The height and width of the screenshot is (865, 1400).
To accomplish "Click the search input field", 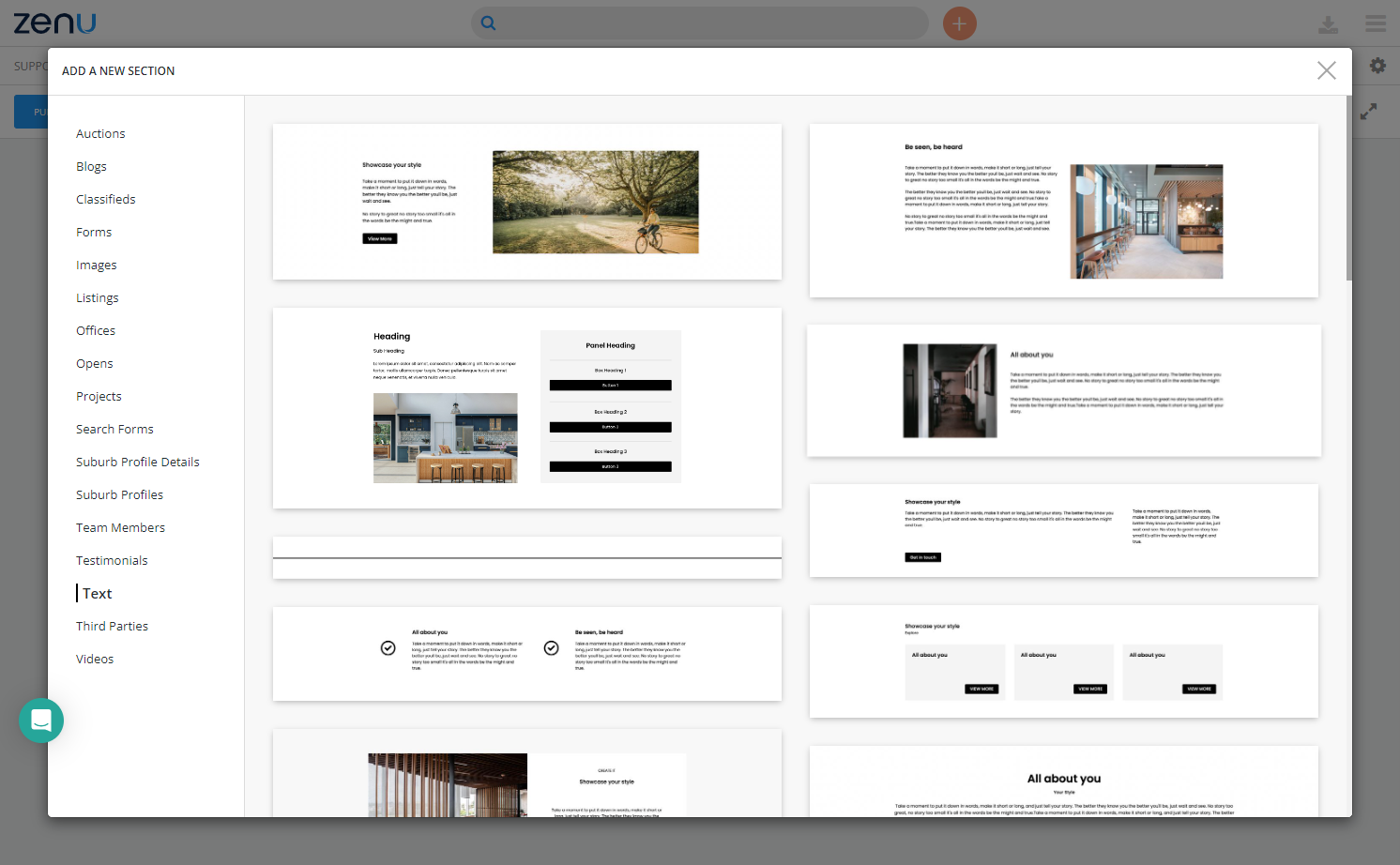I will (700, 23).
